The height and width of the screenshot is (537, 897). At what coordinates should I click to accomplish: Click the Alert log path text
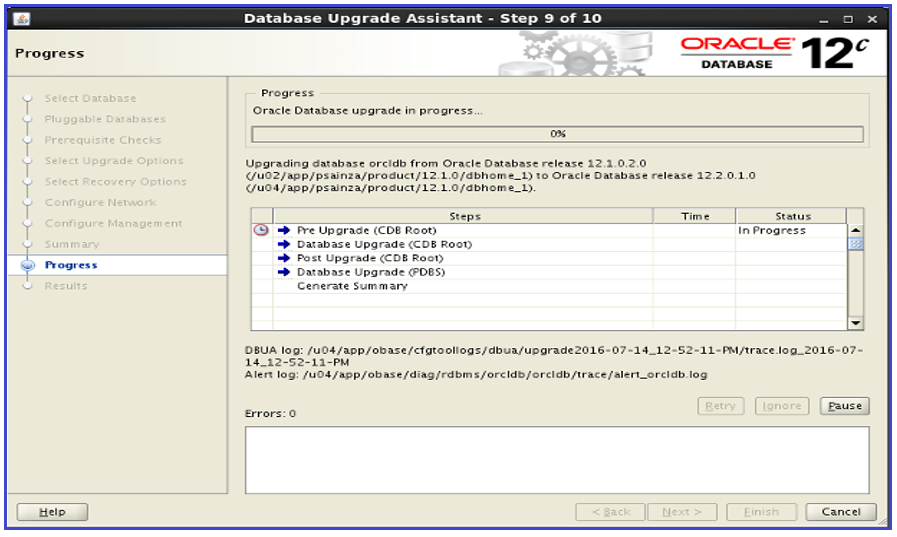click(x=476, y=375)
